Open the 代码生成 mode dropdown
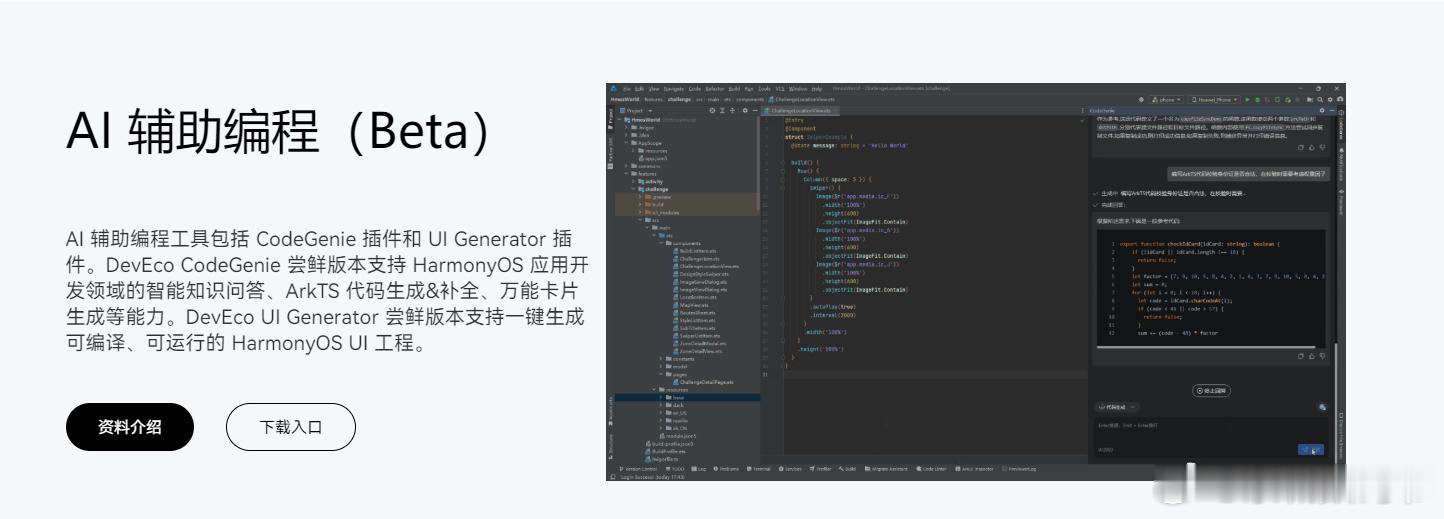Viewport: 1444px width, 519px height. [x=1116, y=407]
